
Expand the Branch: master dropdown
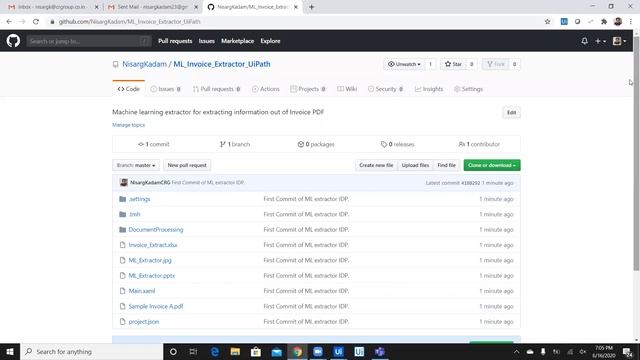pyautogui.click(x=136, y=165)
